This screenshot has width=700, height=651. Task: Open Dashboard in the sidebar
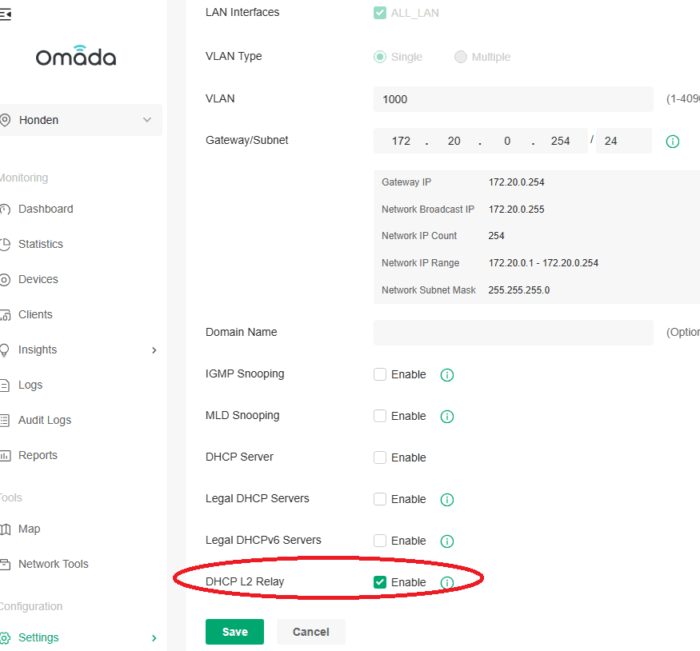(45, 209)
